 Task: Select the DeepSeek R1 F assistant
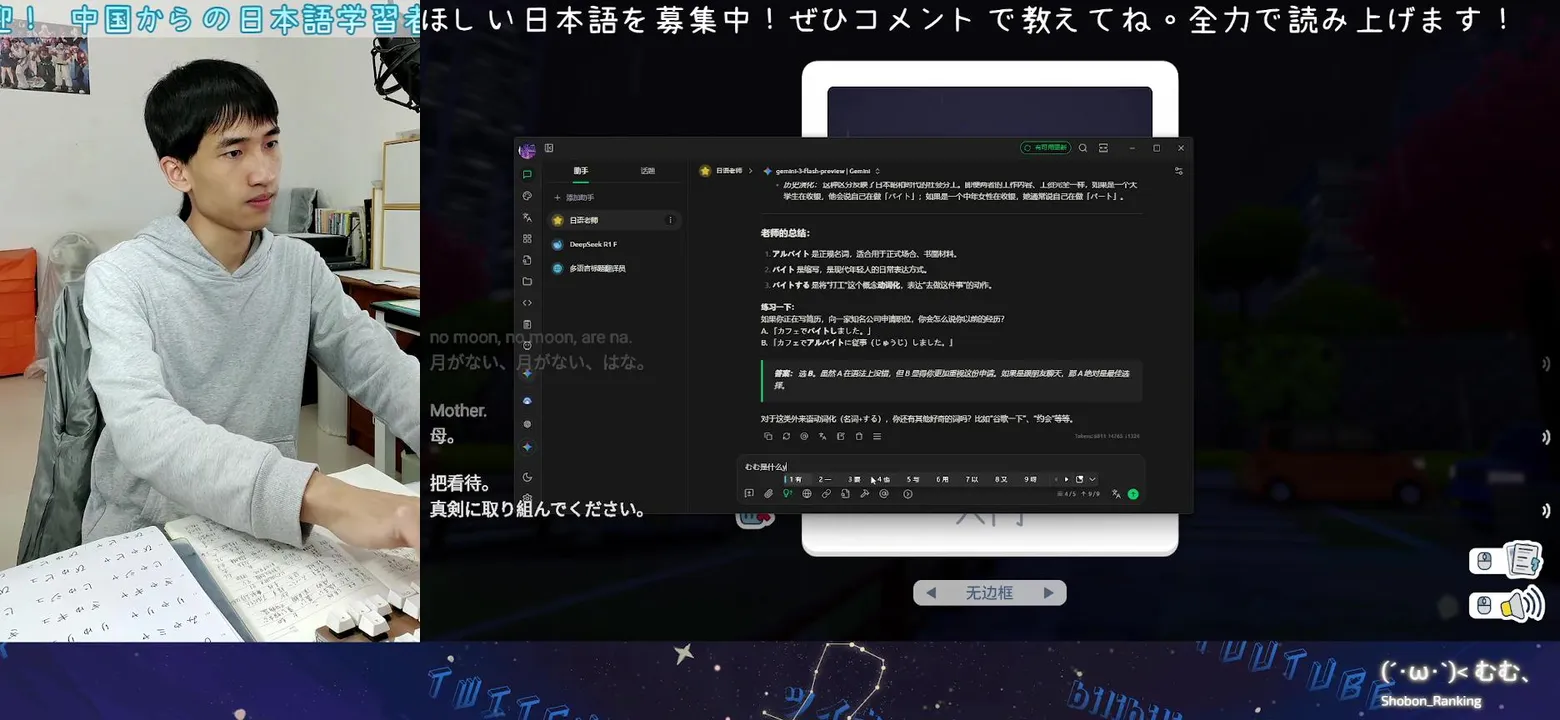[615, 244]
